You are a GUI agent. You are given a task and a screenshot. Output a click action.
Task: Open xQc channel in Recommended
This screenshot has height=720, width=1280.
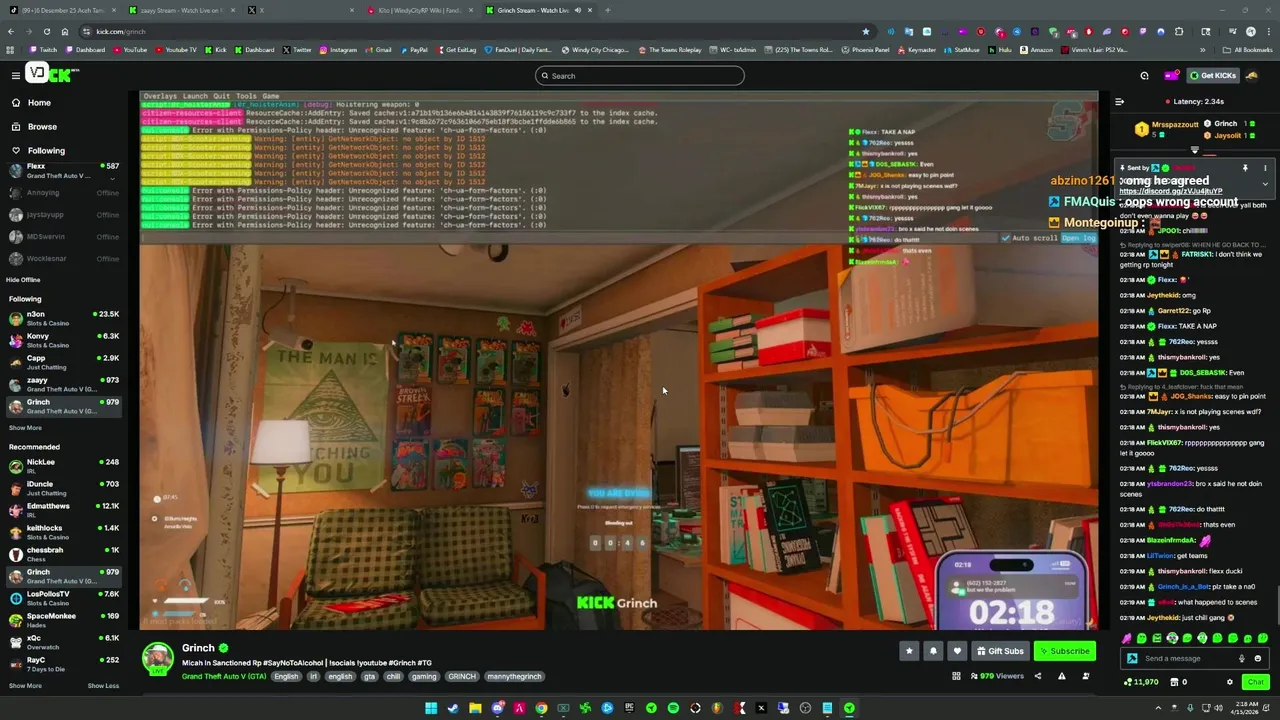[62, 642]
